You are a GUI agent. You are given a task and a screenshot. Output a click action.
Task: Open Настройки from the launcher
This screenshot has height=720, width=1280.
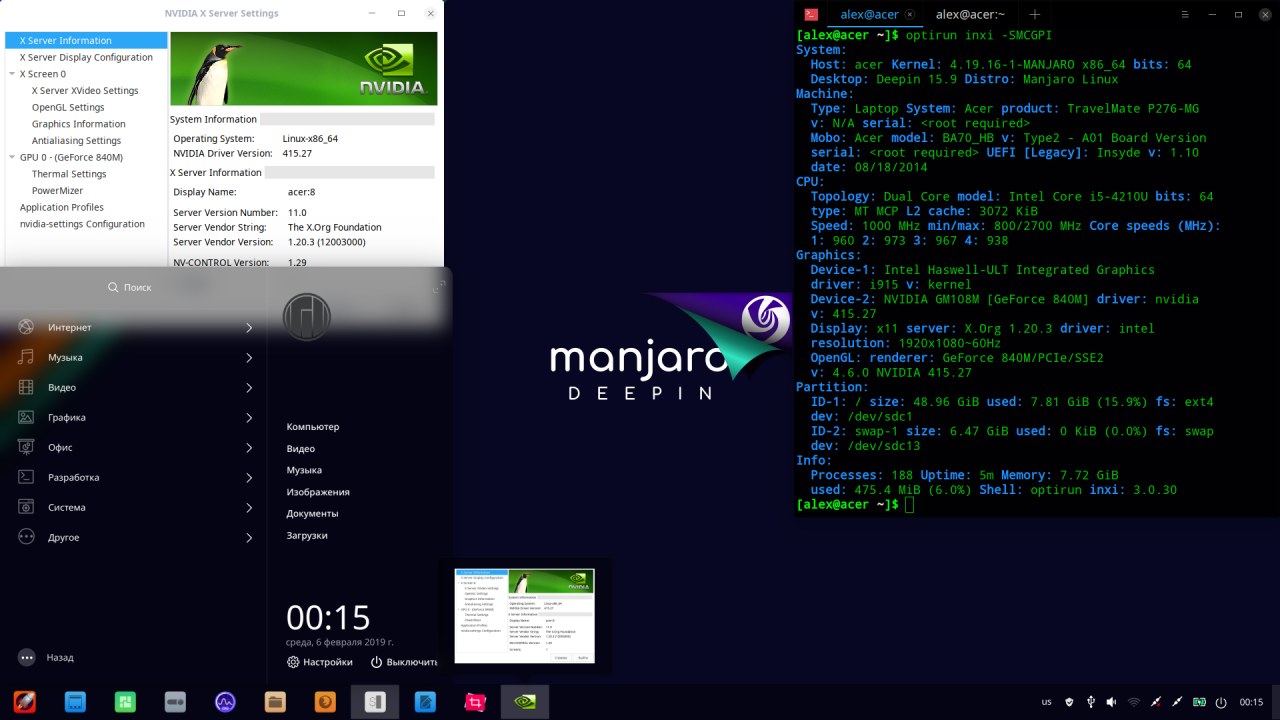pyautogui.click(x=320, y=662)
